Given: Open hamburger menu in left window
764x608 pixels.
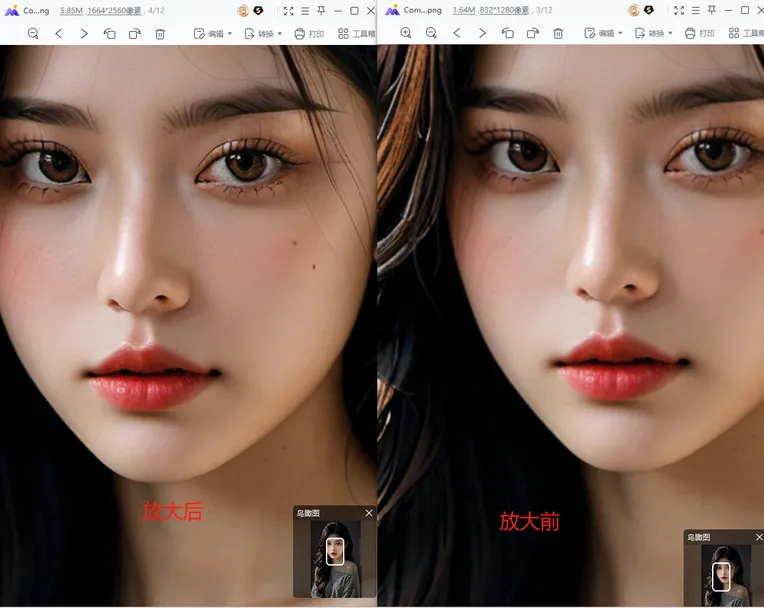Looking at the screenshot, I should click(x=305, y=11).
